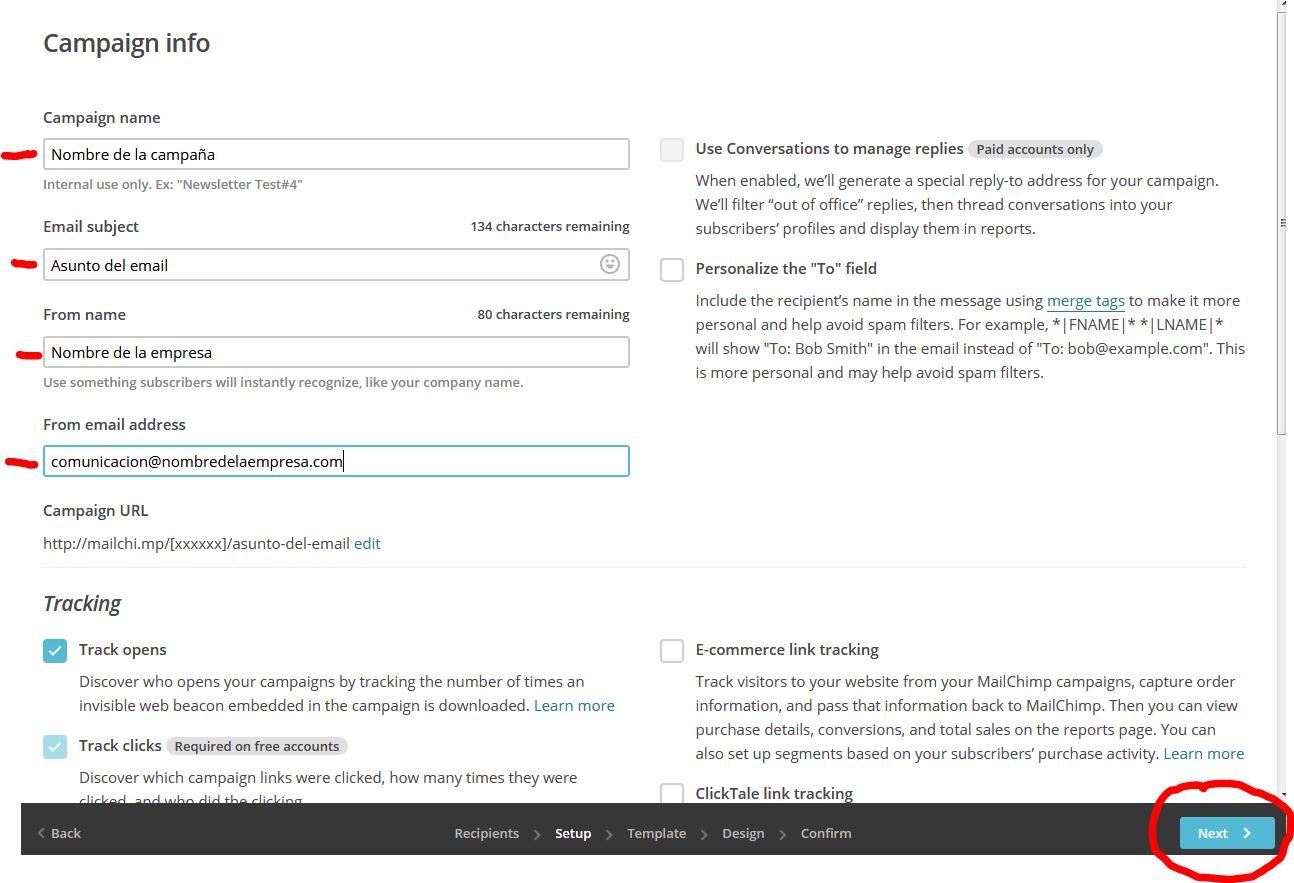The image size is (1294, 883).
Task: Open the merge tags link
Action: pyautogui.click(x=1085, y=301)
